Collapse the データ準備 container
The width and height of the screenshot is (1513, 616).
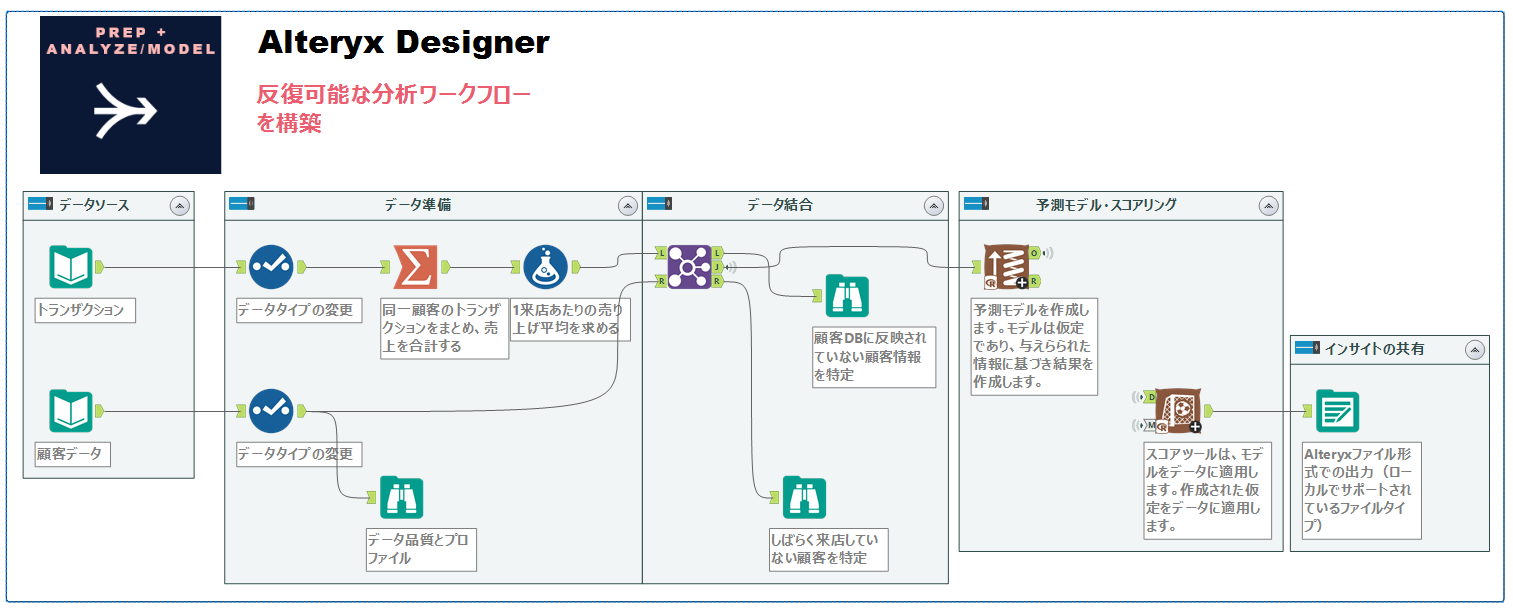click(628, 205)
